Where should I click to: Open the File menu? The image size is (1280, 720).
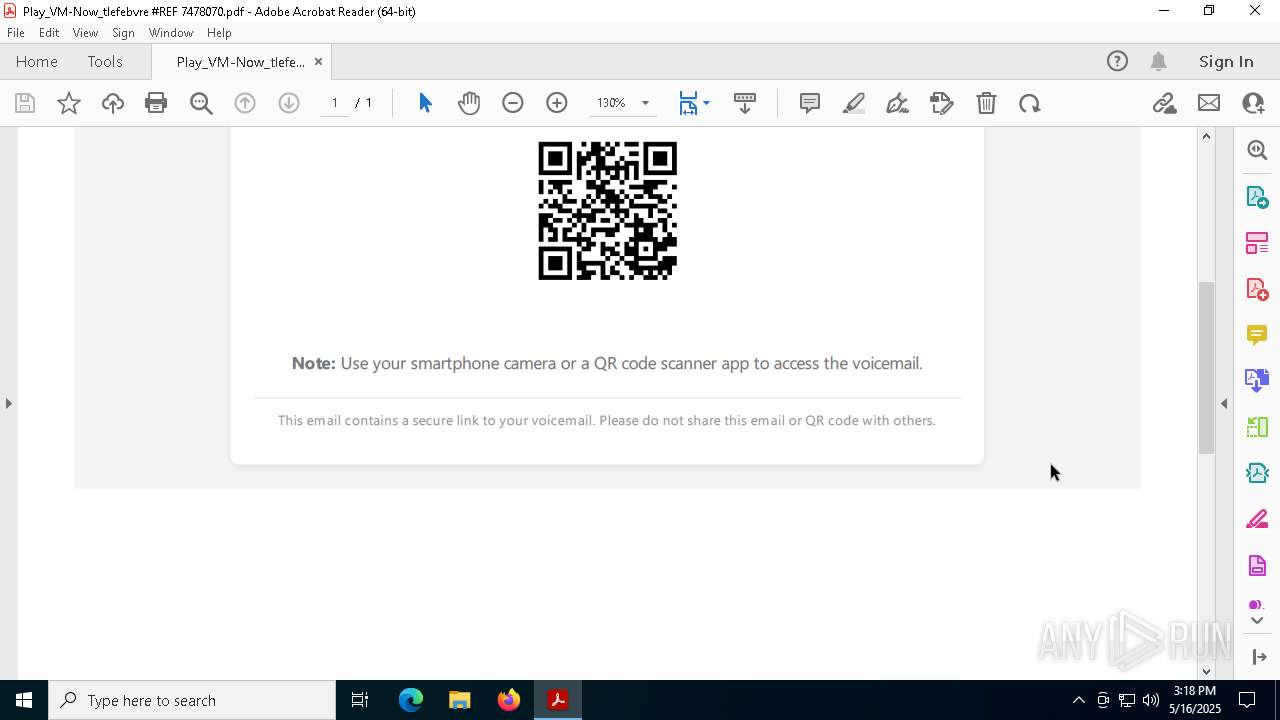click(16, 33)
